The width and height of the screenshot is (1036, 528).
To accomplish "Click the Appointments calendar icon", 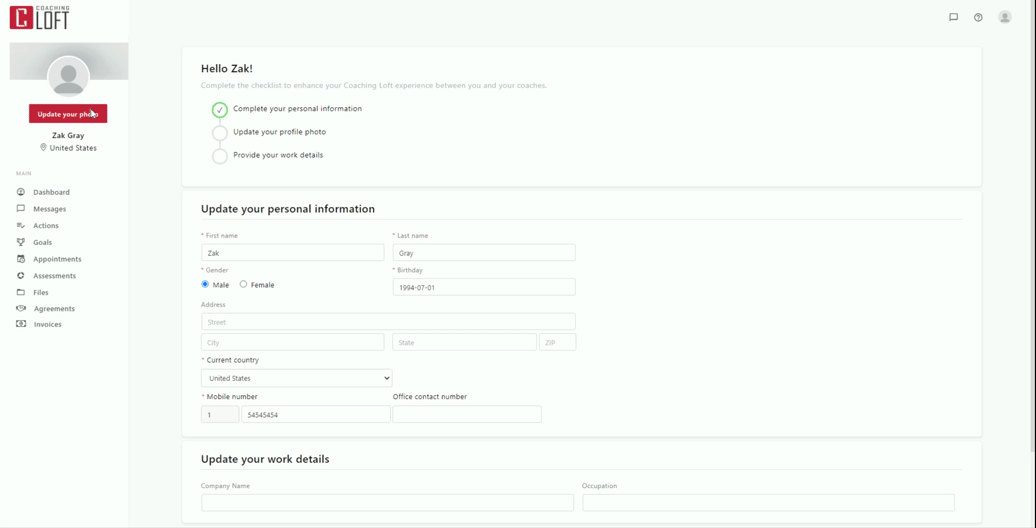I will point(21,259).
